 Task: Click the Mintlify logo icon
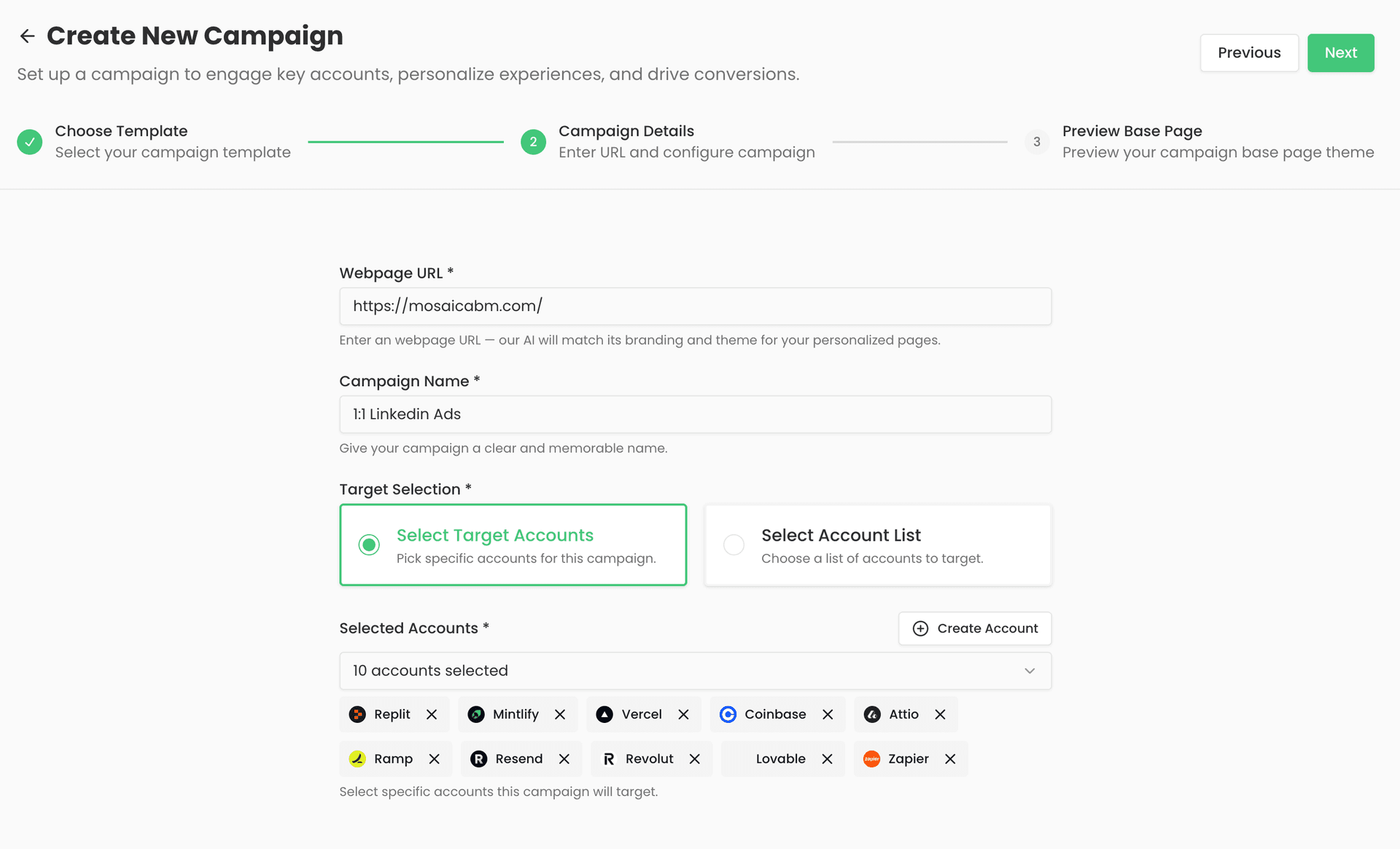coord(476,714)
